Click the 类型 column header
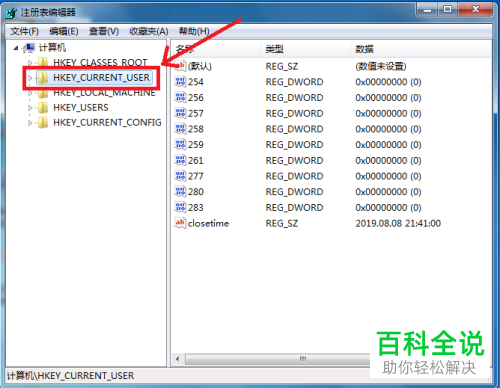Screen dimensions: 500x388 pos(305,49)
